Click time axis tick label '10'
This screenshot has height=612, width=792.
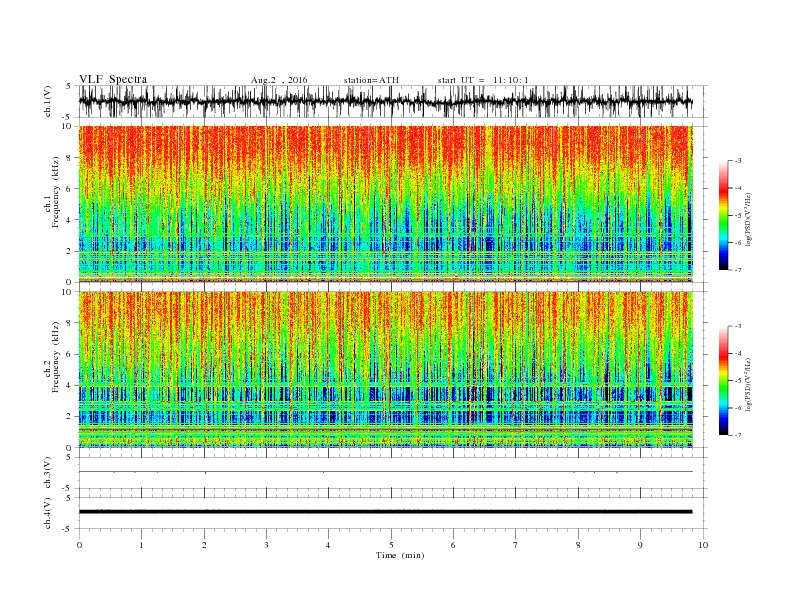(703, 545)
